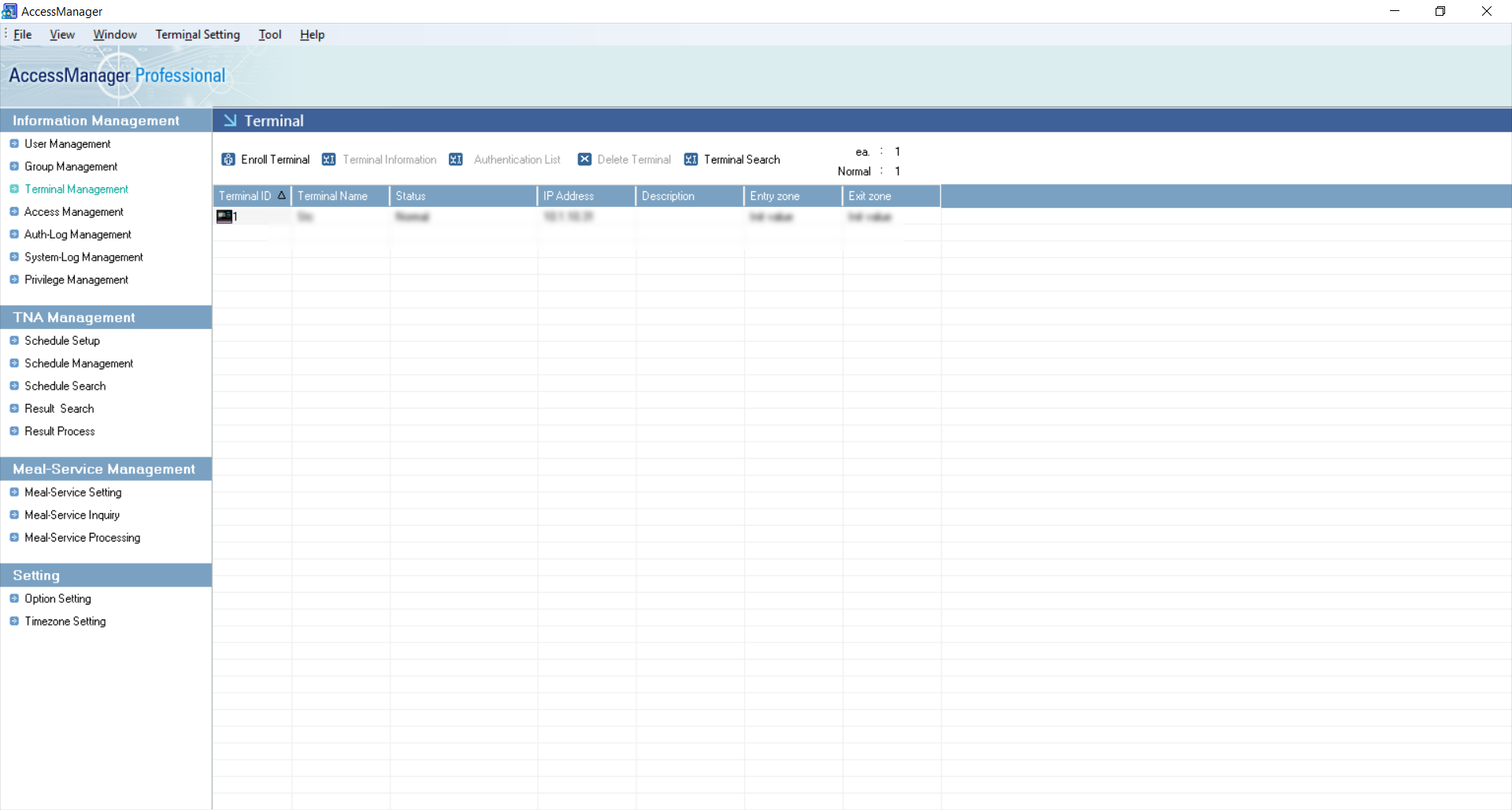
Task: Expand the Schedule Setup entry
Action: 13,340
